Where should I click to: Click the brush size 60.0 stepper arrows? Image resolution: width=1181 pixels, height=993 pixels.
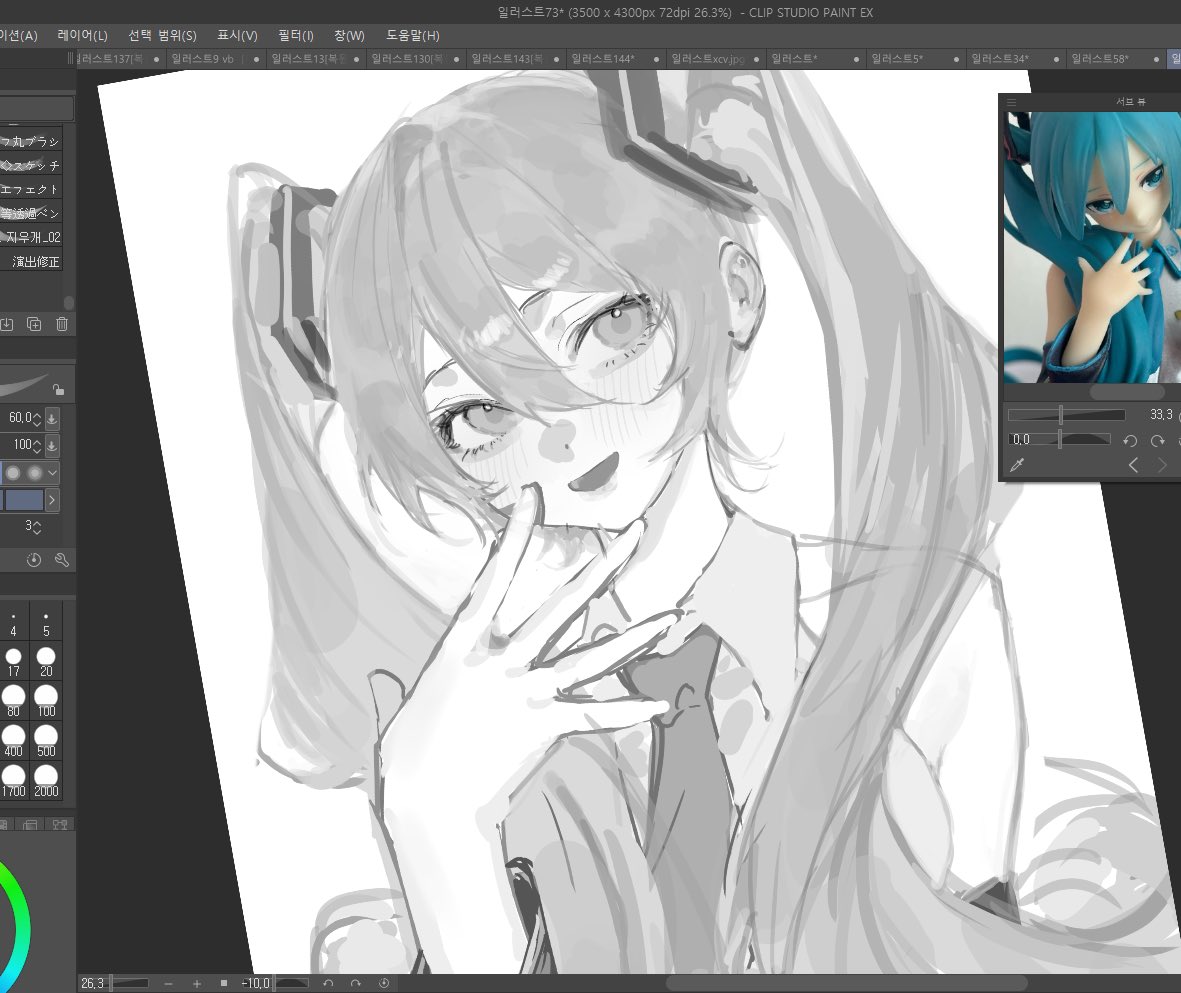coord(37,418)
